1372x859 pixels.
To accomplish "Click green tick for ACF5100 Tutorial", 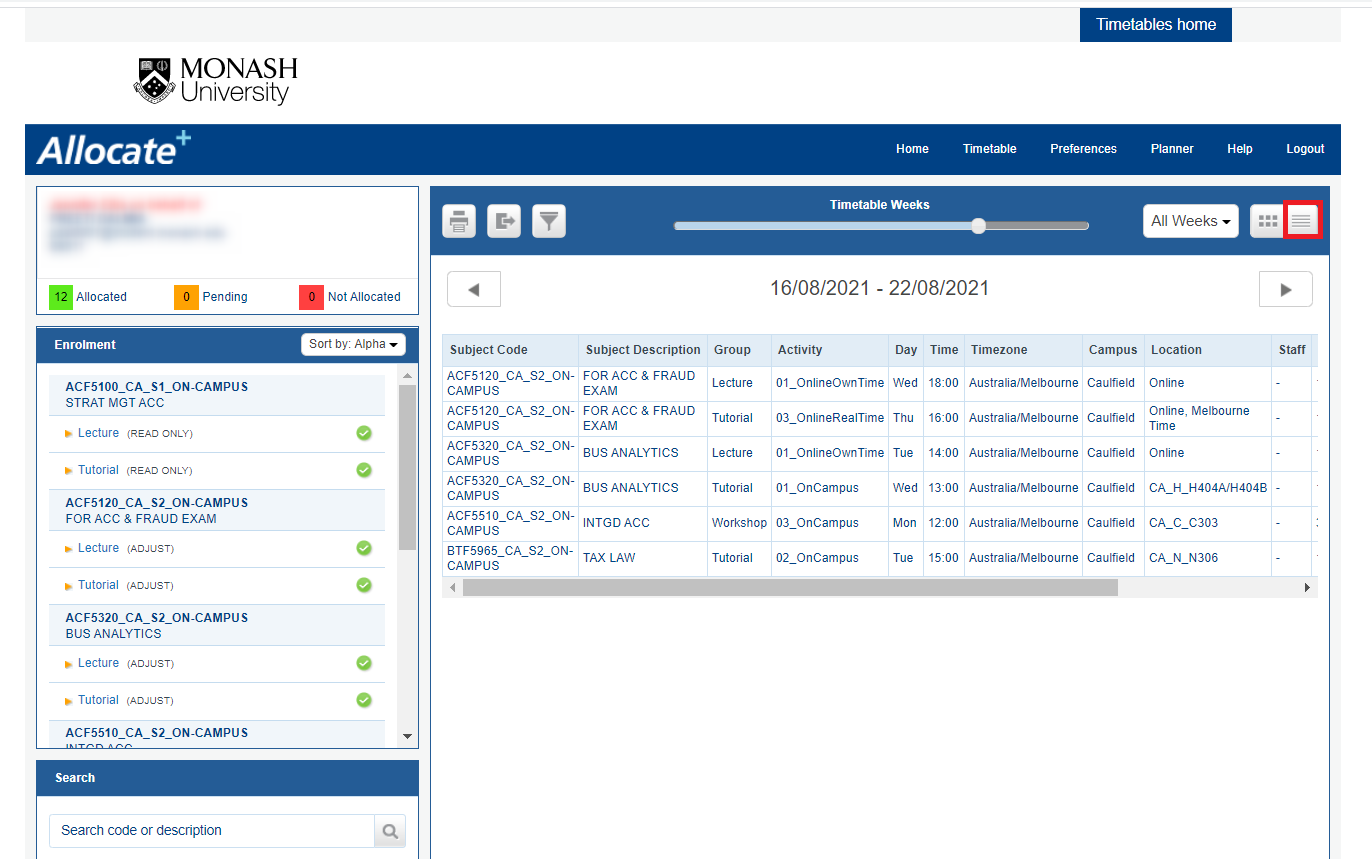I will pos(364,470).
